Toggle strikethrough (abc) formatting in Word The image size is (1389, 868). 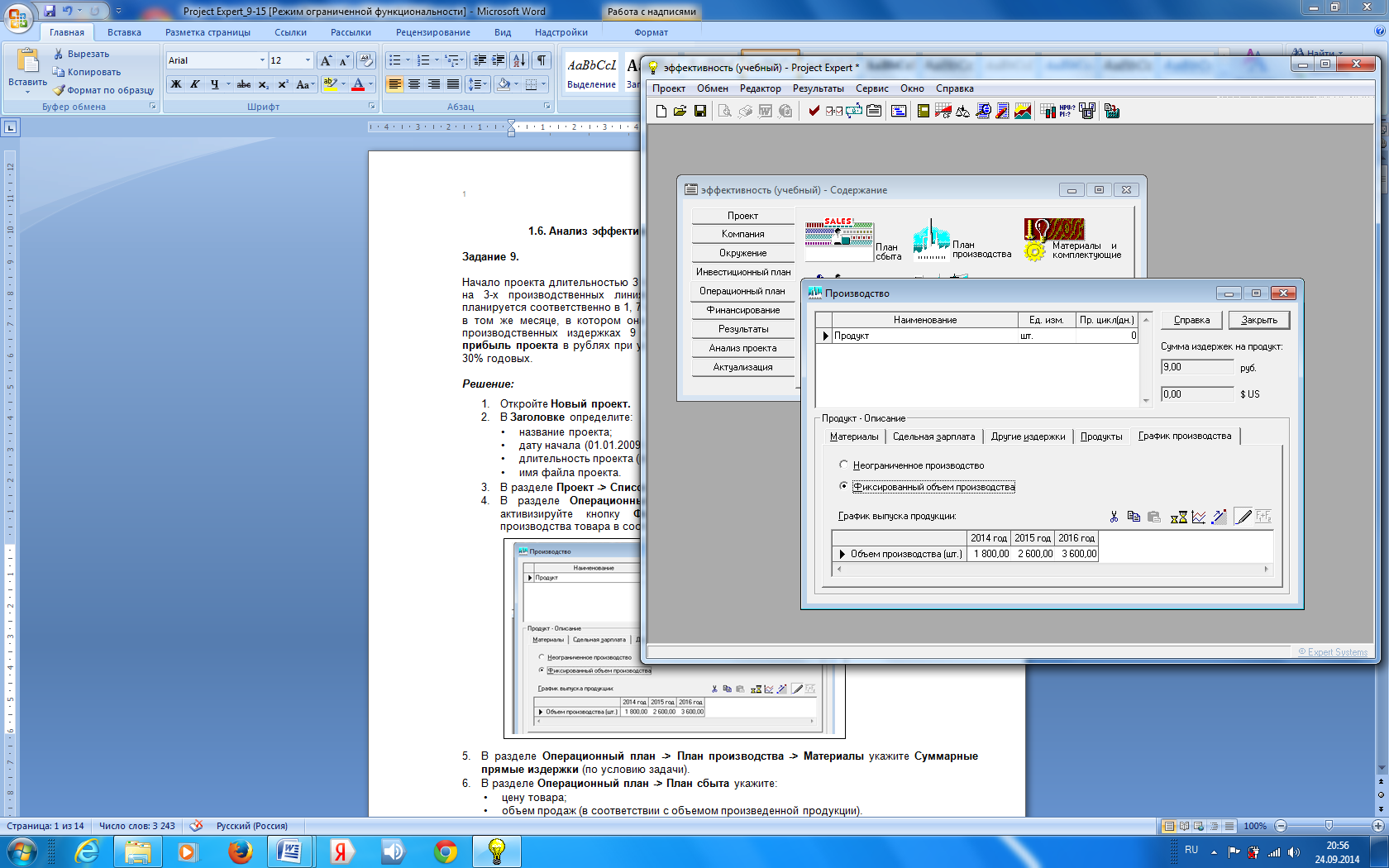tap(244, 84)
